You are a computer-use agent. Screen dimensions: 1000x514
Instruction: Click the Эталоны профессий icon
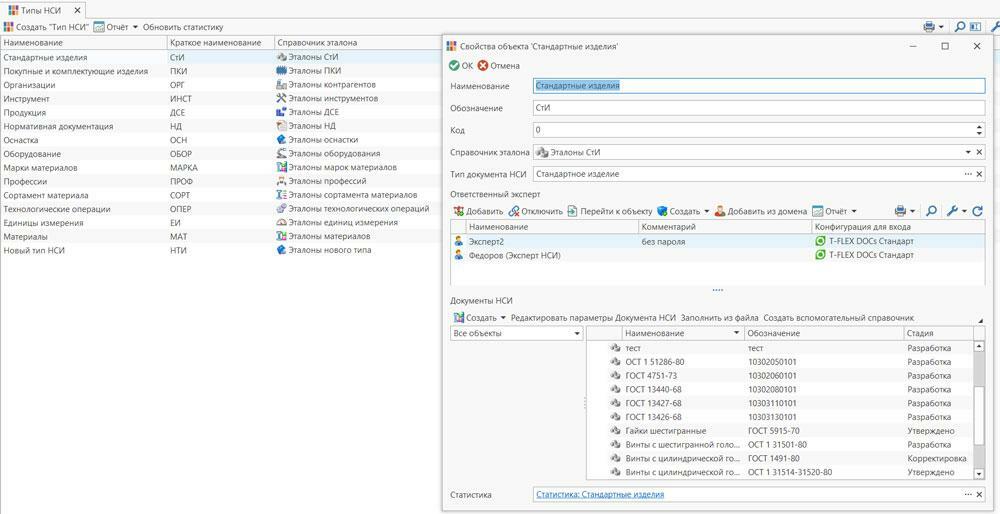point(282,181)
